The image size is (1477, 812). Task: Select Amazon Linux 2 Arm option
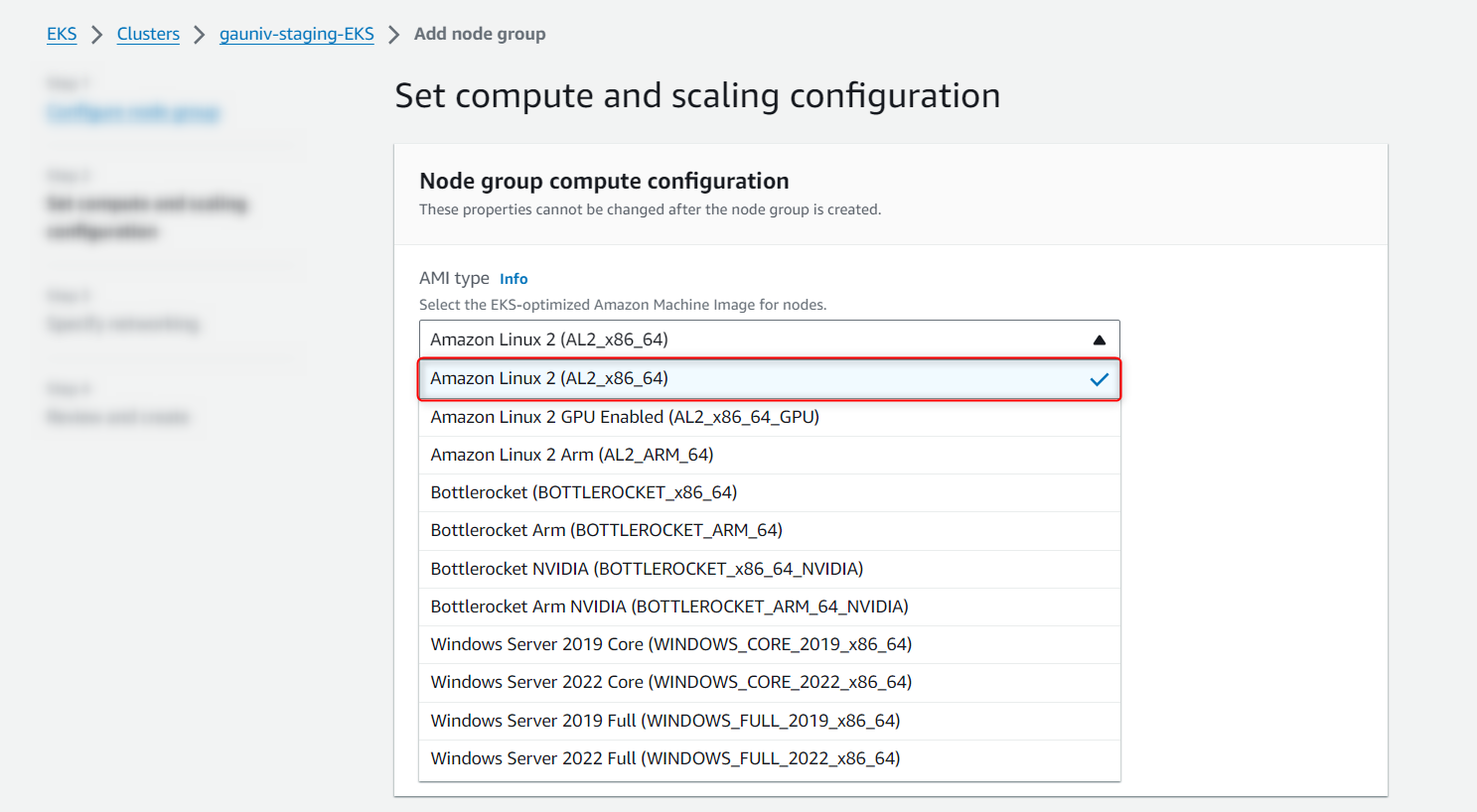tap(571, 455)
